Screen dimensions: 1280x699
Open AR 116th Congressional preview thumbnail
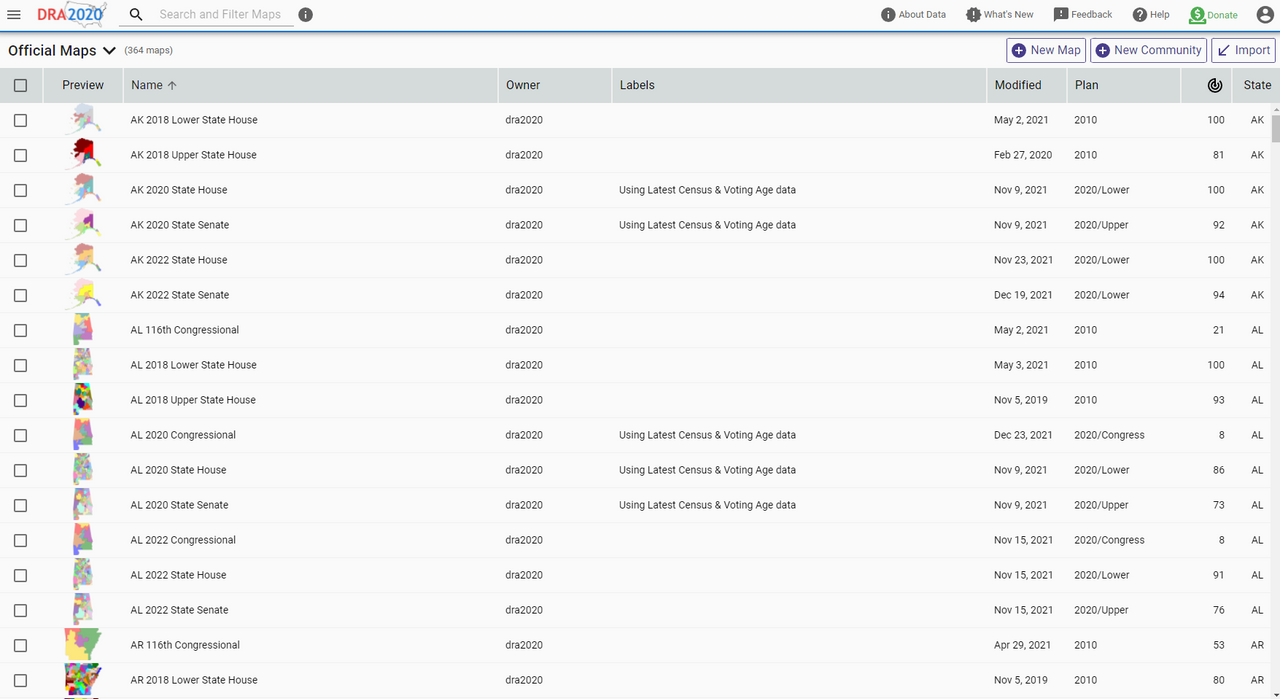(x=83, y=645)
